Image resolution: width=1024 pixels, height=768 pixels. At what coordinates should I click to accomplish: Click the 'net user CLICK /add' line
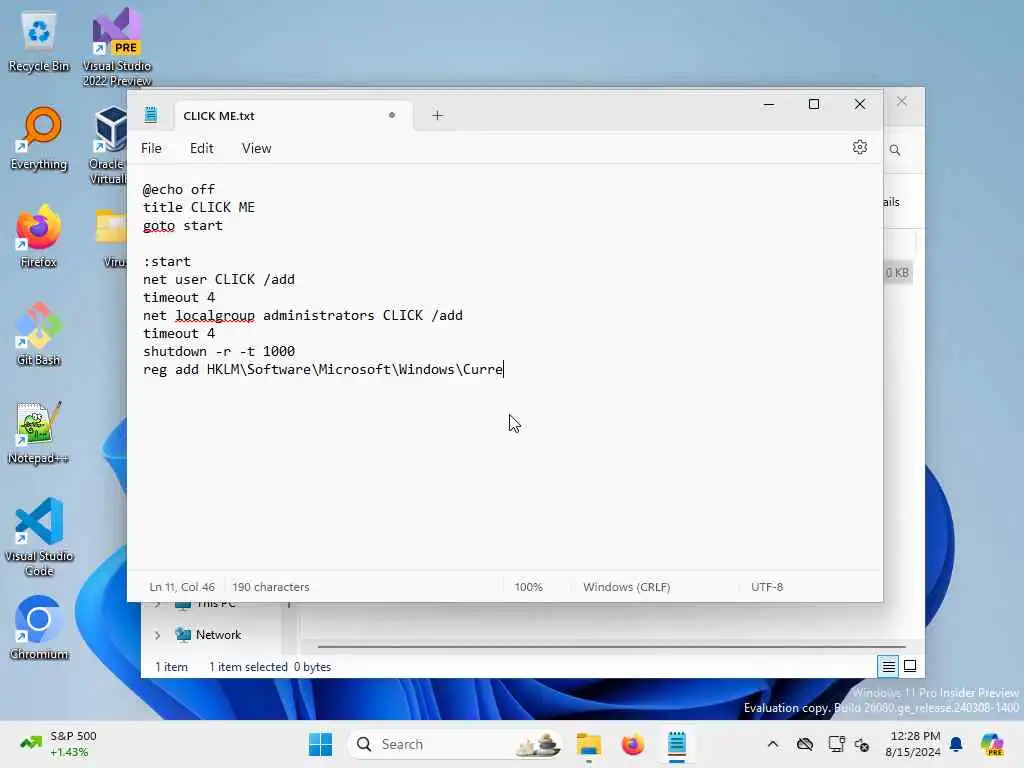pyautogui.click(x=219, y=280)
